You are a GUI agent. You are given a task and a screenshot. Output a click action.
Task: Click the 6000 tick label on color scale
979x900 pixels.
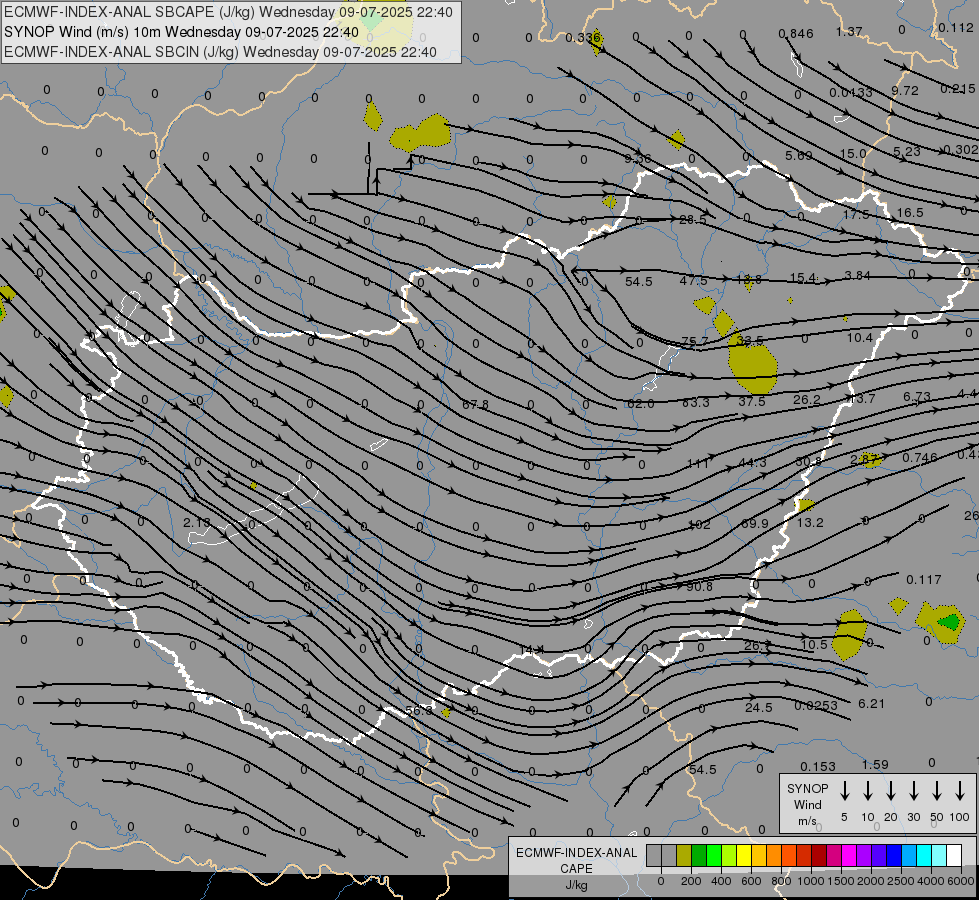961,881
